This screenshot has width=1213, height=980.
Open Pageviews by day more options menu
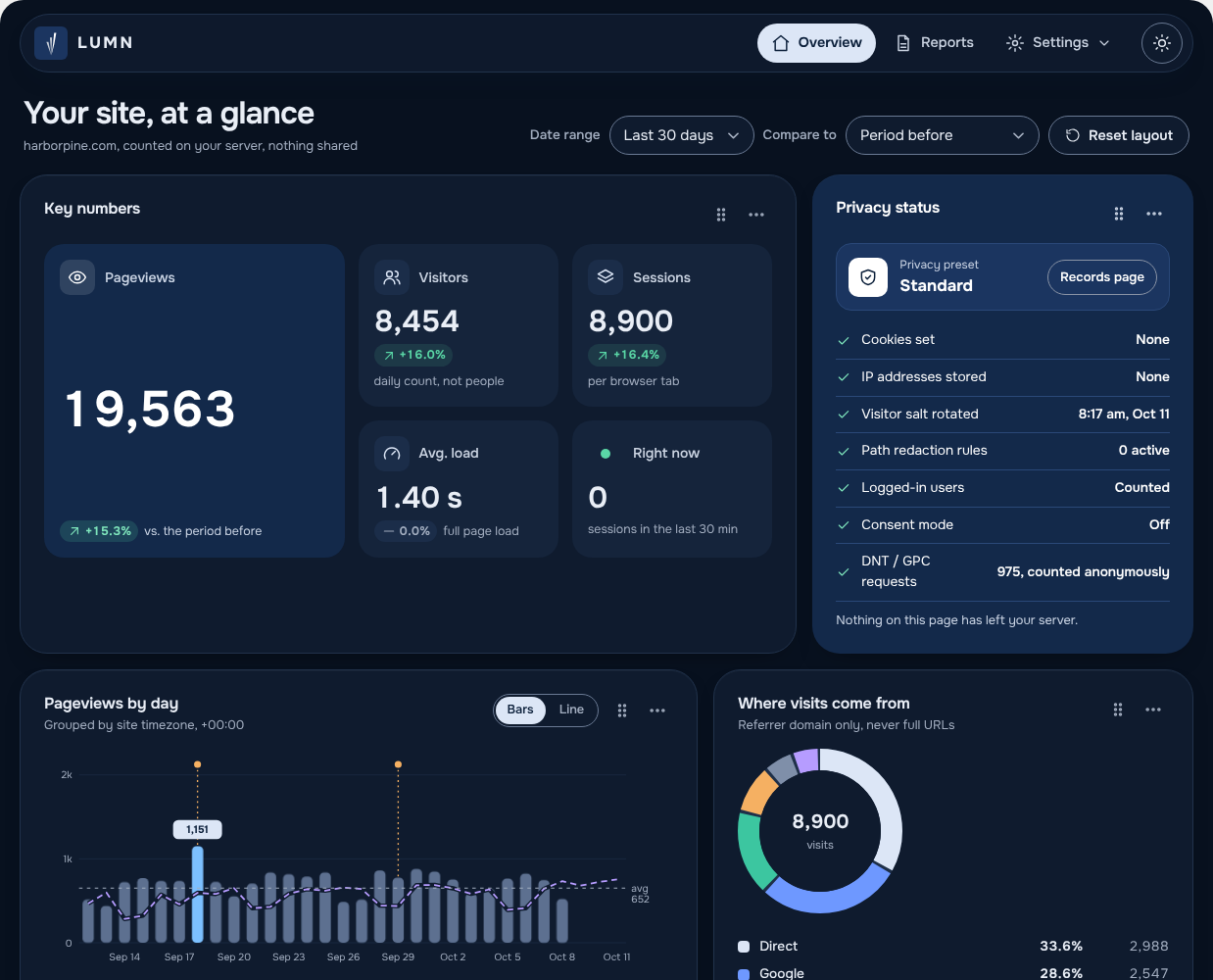[x=657, y=710]
